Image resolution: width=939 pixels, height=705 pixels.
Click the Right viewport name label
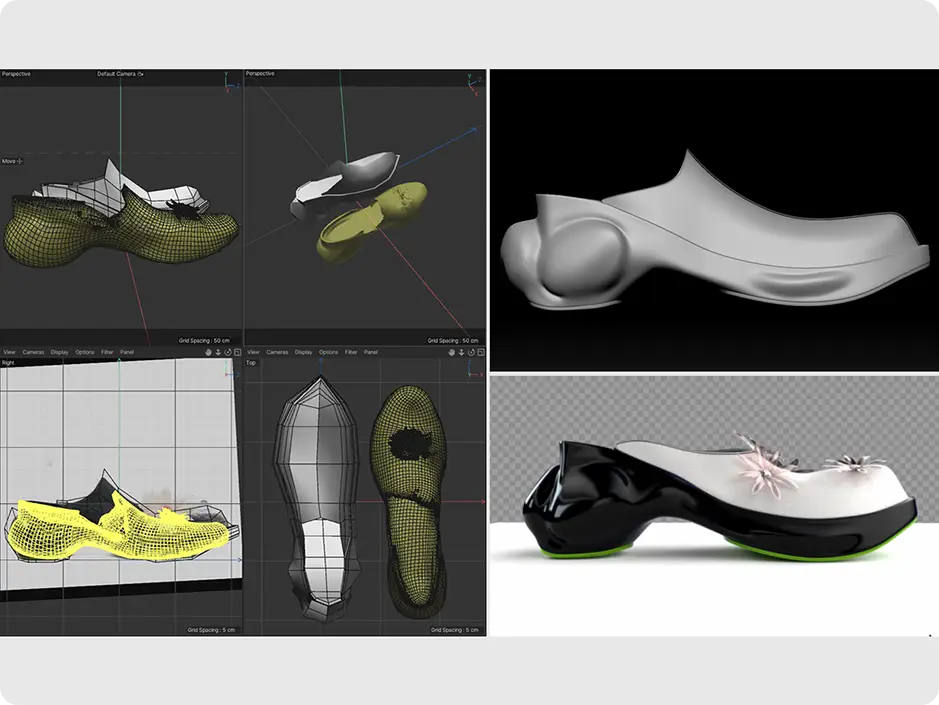pos(8,363)
